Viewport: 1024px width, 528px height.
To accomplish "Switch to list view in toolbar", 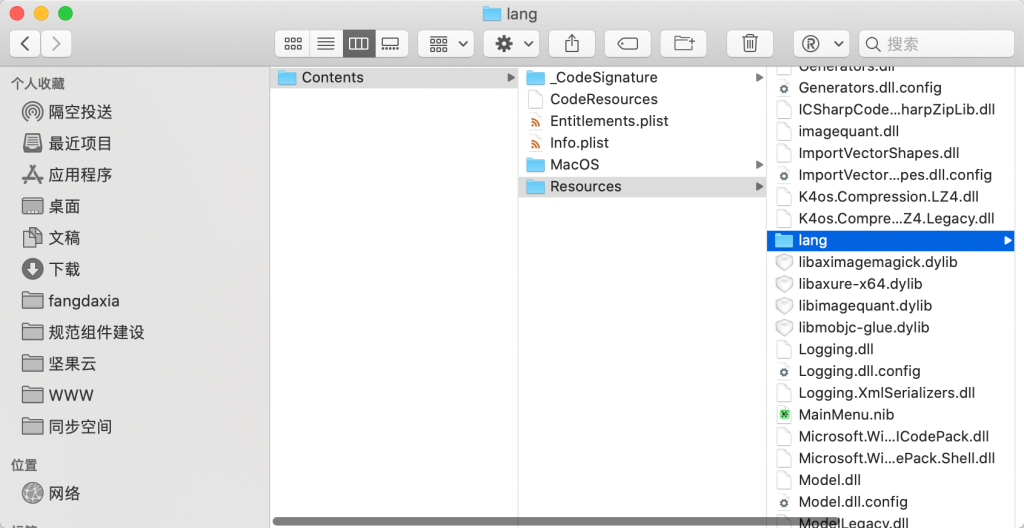I will (325, 44).
